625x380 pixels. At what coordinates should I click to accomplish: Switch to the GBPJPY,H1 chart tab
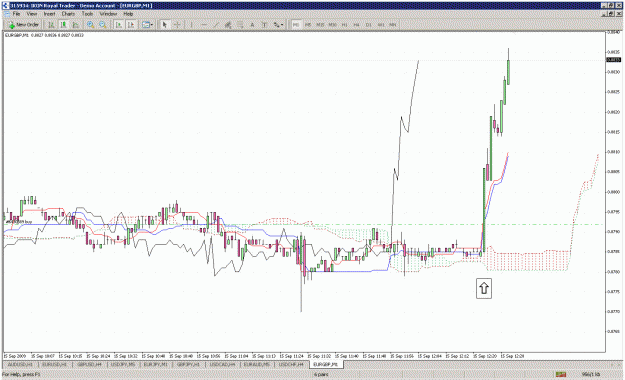point(189,365)
